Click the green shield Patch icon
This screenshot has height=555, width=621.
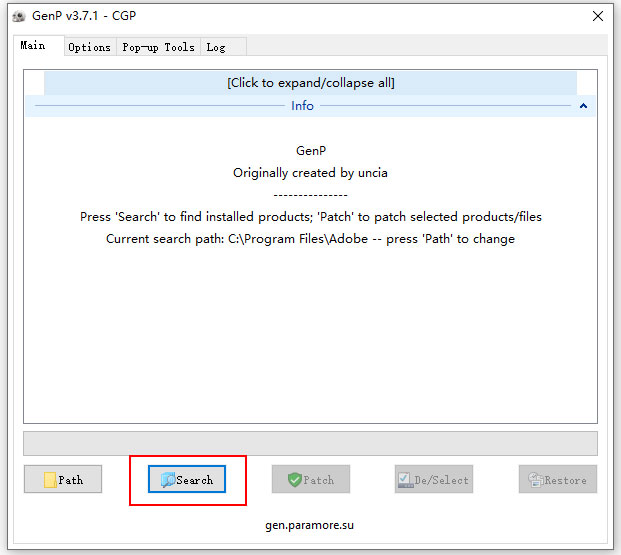tap(294, 480)
